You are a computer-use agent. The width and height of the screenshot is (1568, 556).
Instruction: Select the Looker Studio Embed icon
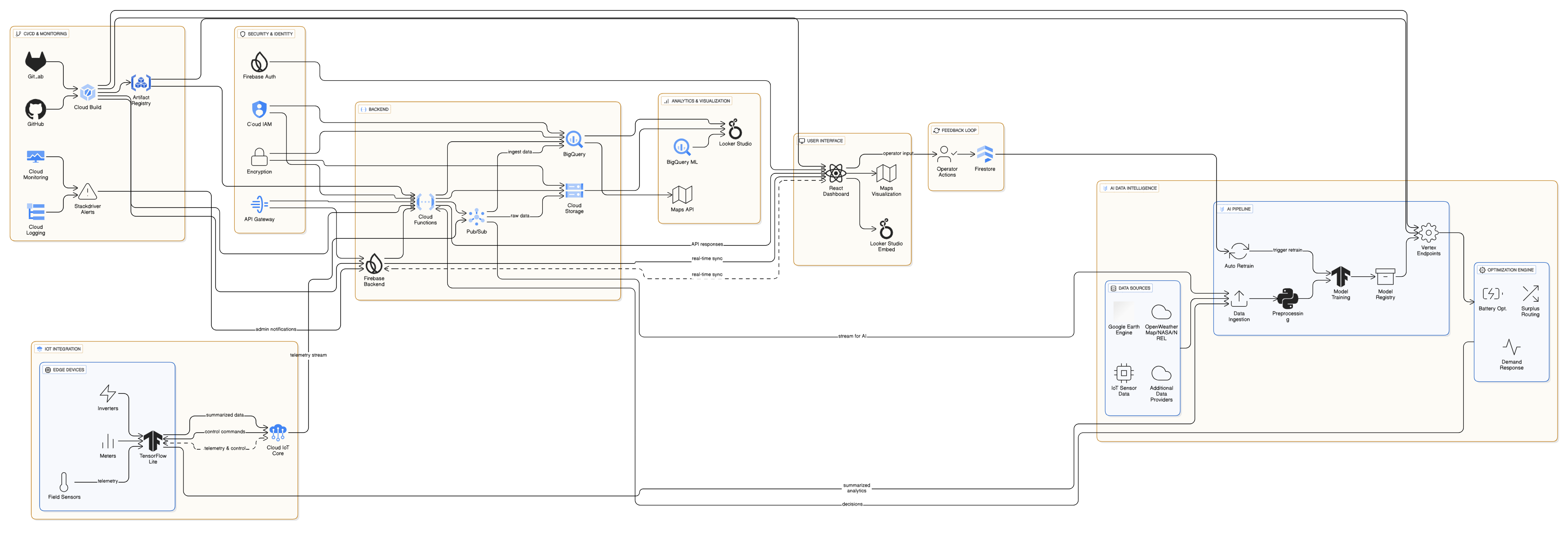[886, 229]
